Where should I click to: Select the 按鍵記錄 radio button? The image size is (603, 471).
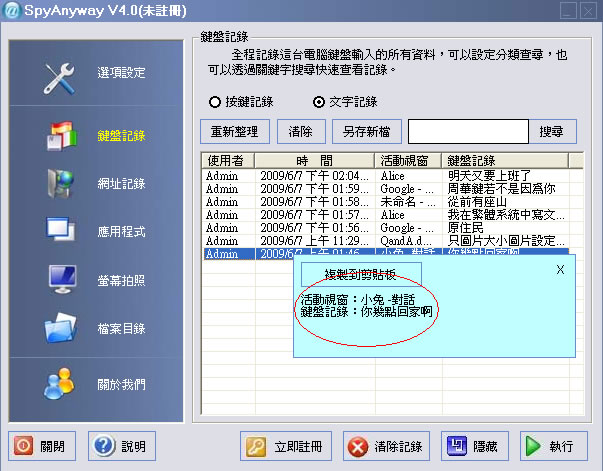coord(214,102)
